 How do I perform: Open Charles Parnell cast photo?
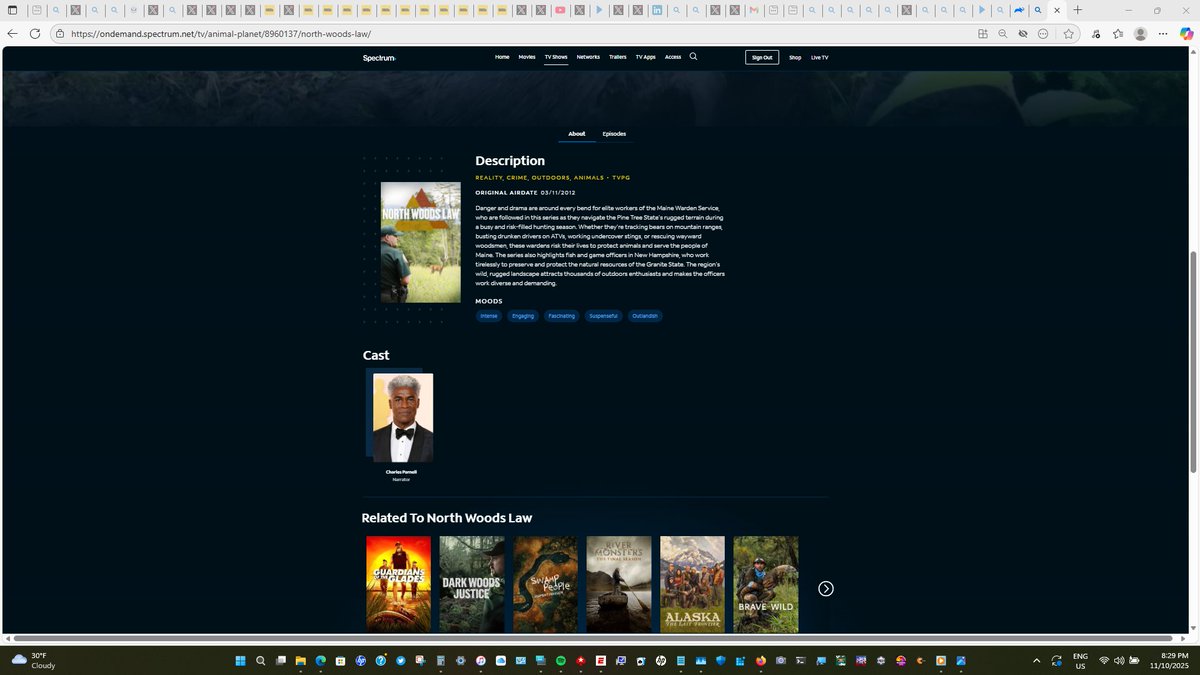pos(403,418)
